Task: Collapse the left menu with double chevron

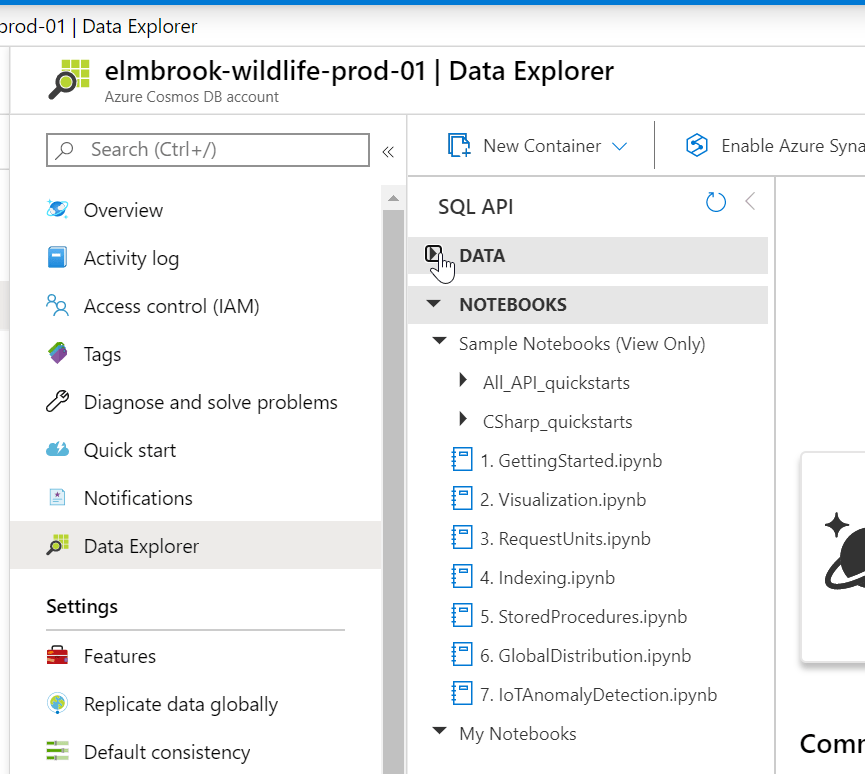Action: pos(388,151)
